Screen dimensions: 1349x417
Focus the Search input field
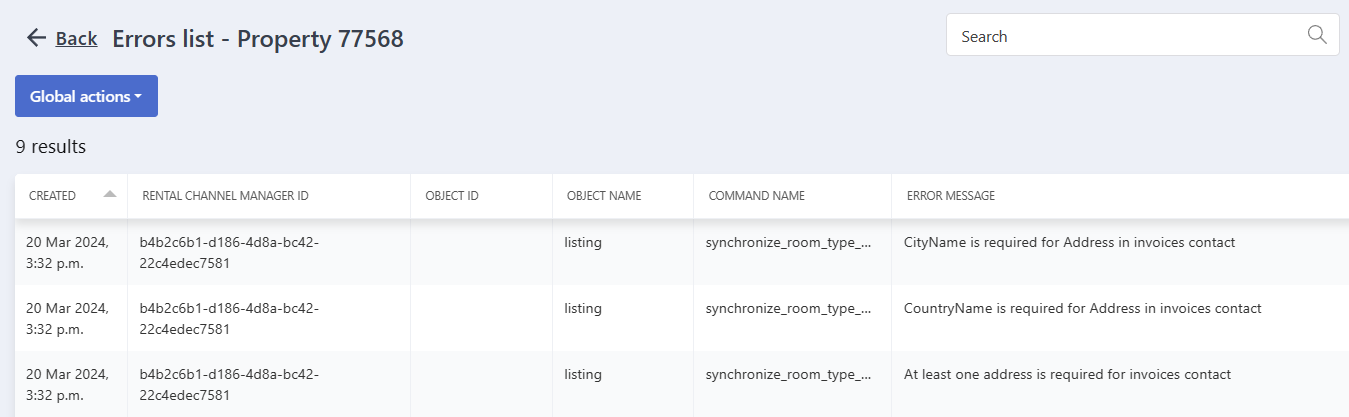1142,35
